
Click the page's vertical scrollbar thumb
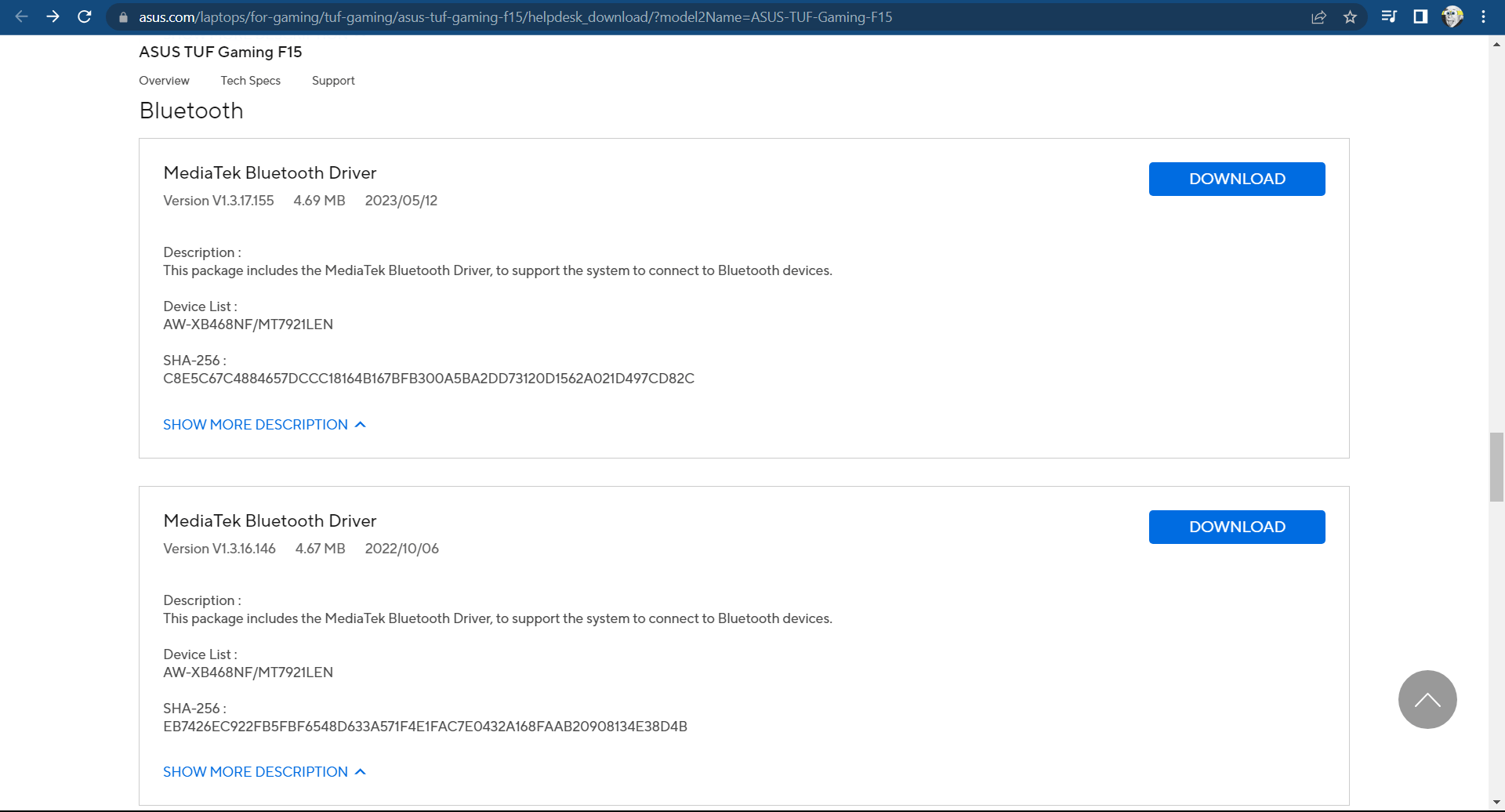pyautogui.click(x=1497, y=466)
